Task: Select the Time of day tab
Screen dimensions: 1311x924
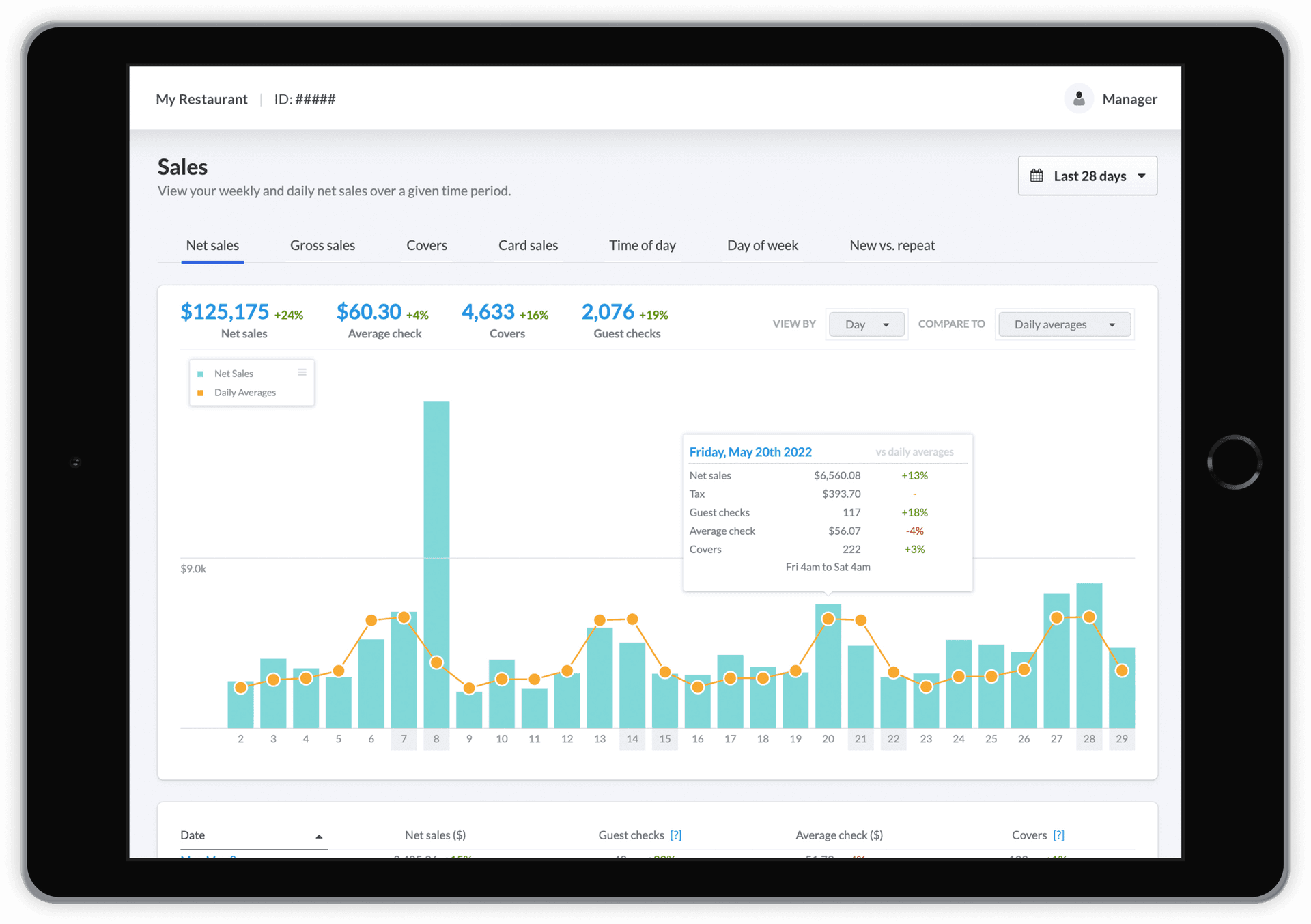Action: (642, 245)
